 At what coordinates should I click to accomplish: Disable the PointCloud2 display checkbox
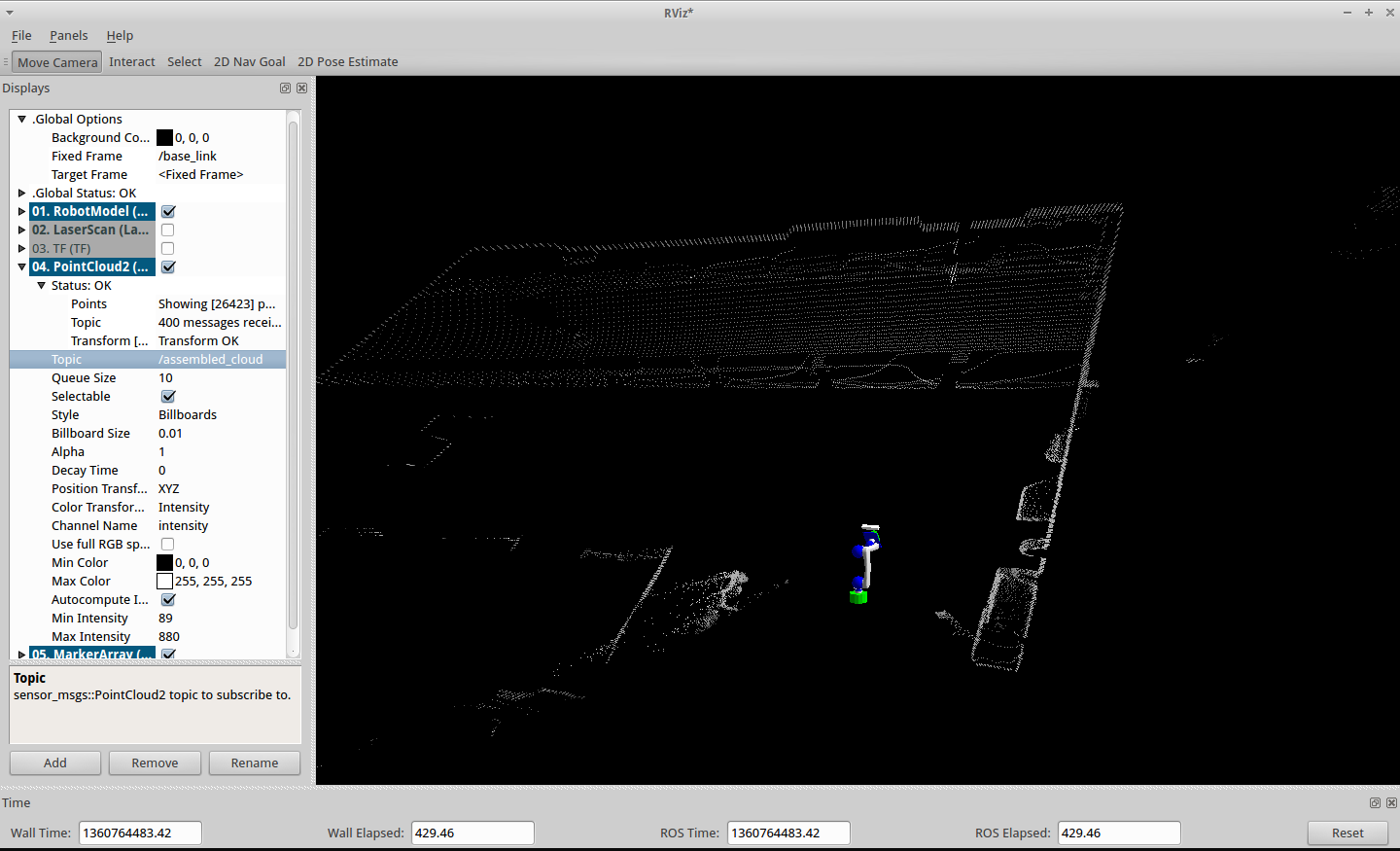[x=168, y=266]
